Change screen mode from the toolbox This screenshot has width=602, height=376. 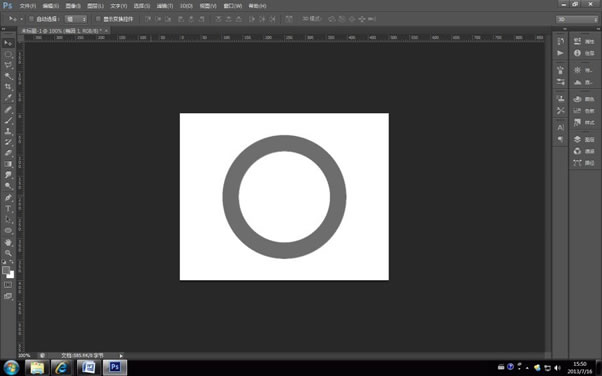(x=8, y=296)
